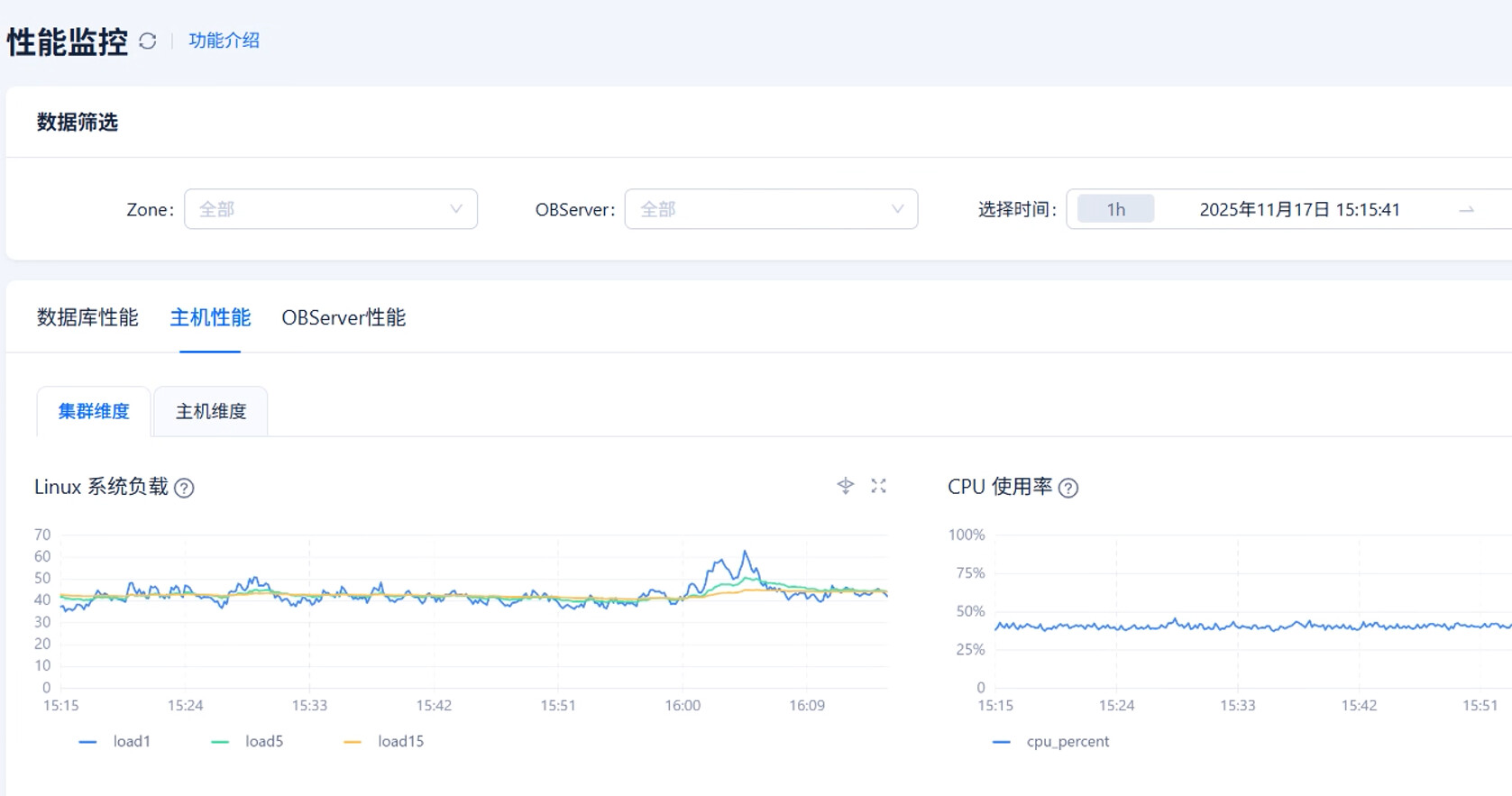Open the OBServer性能 tab
Image resolution: width=1512 pixels, height=796 pixels.
[x=344, y=317]
